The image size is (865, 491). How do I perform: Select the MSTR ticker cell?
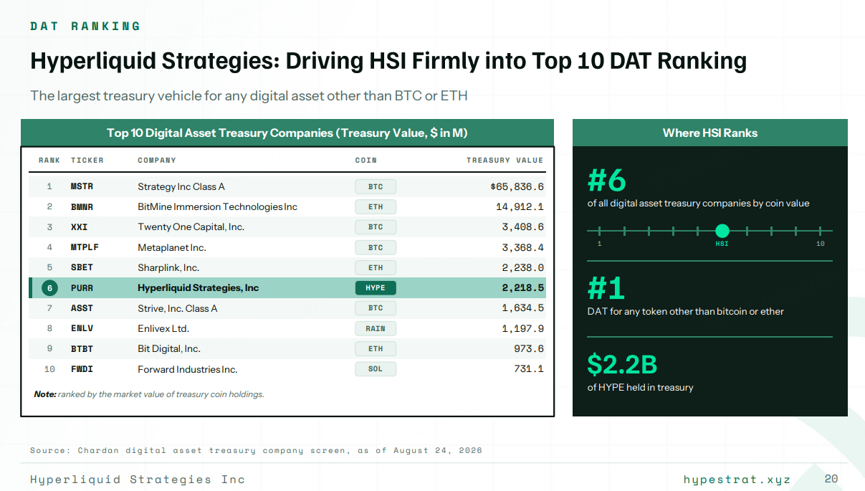pyautogui.click(x=82, y=186)
